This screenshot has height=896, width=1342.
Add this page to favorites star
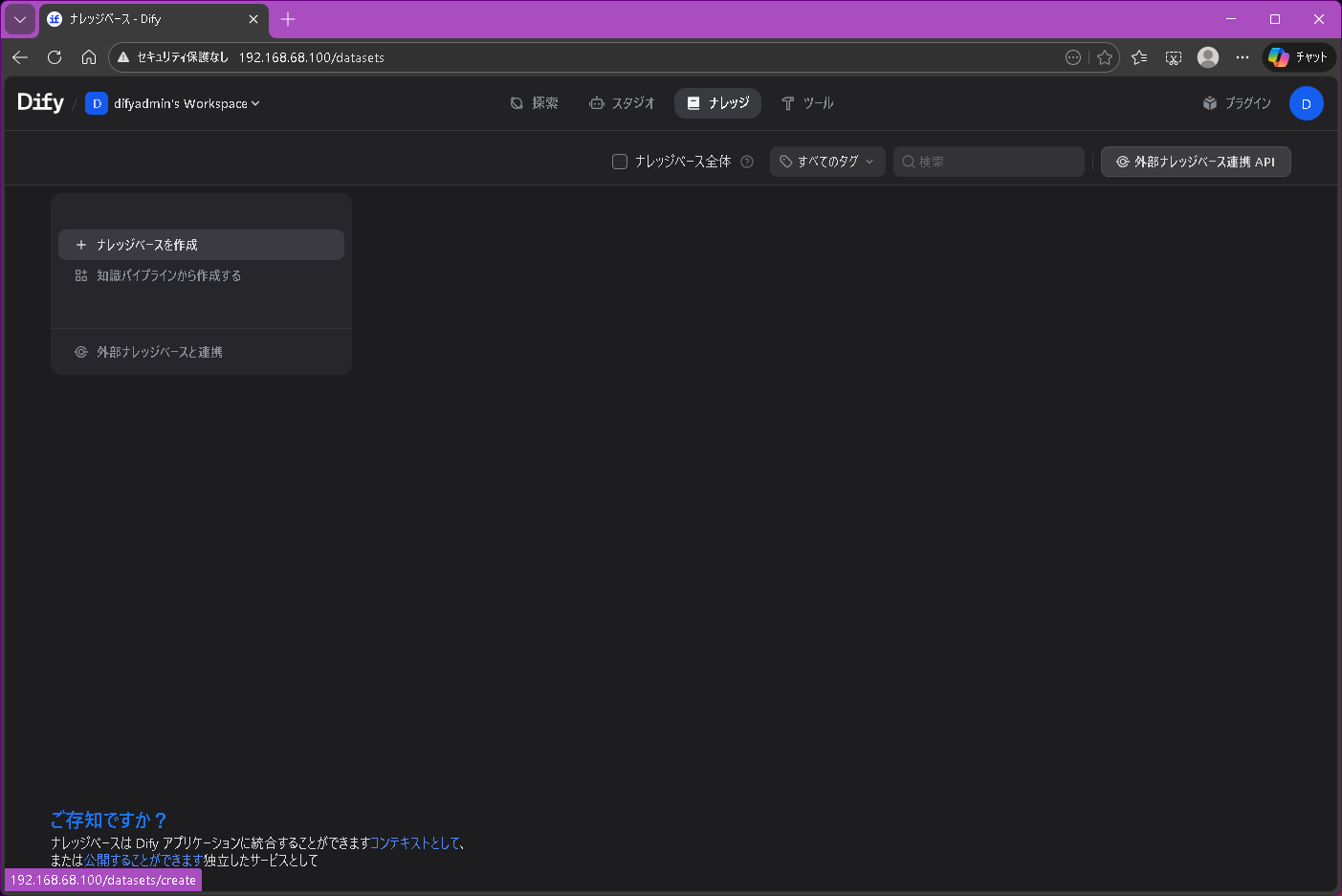click(1105, 57)
